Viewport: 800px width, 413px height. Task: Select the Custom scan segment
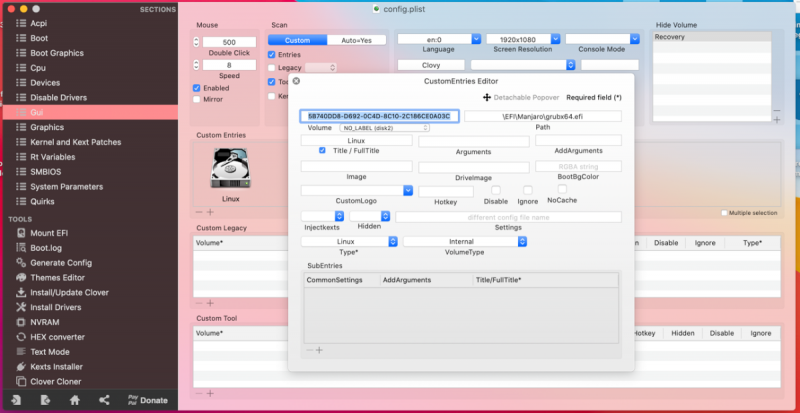point(297,40)
